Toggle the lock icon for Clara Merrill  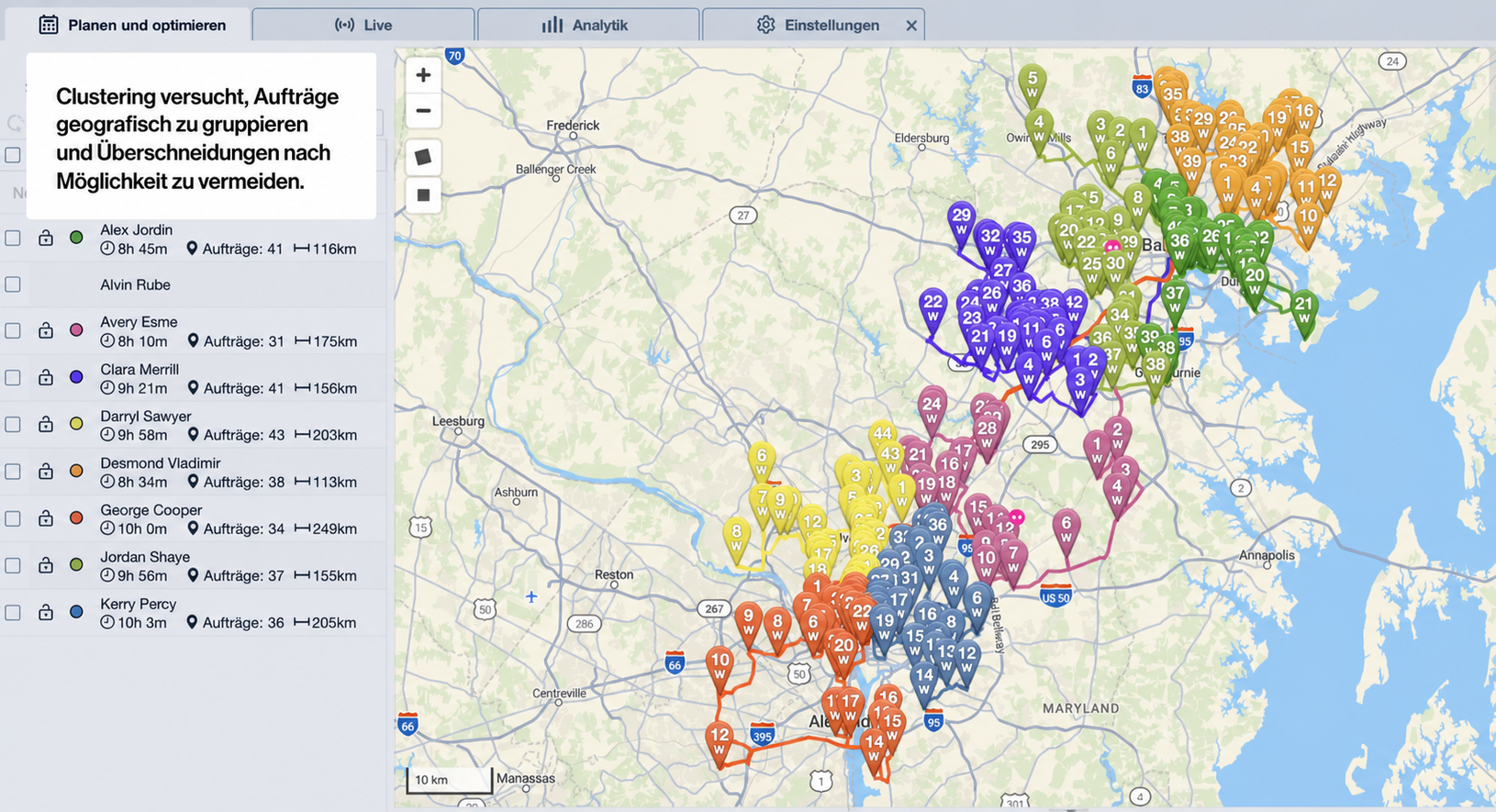pyautogui.click(x=45, y=377)
